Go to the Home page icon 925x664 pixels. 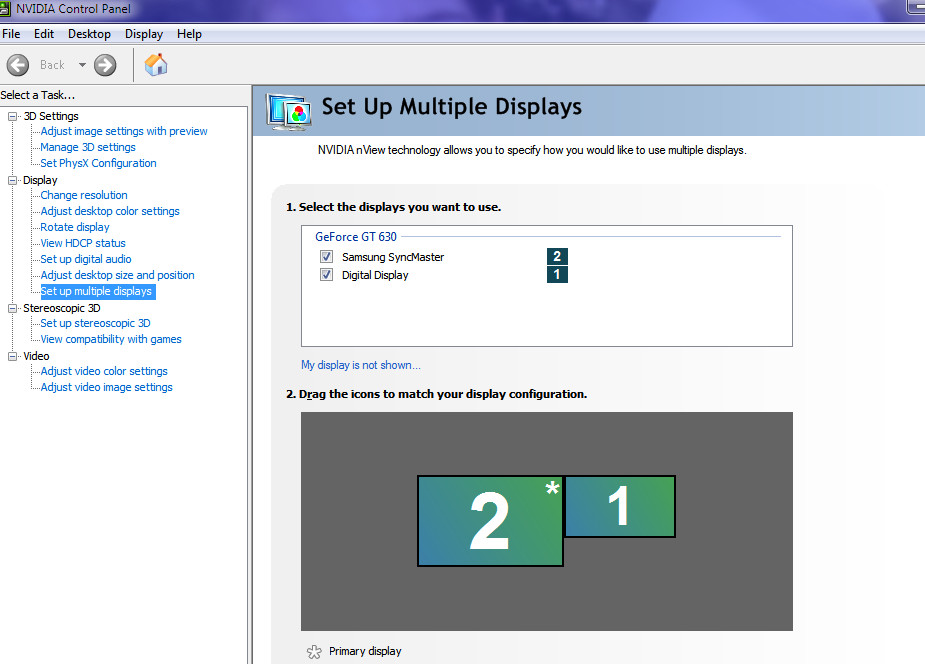pyautogui.click(x=156, y=65)
